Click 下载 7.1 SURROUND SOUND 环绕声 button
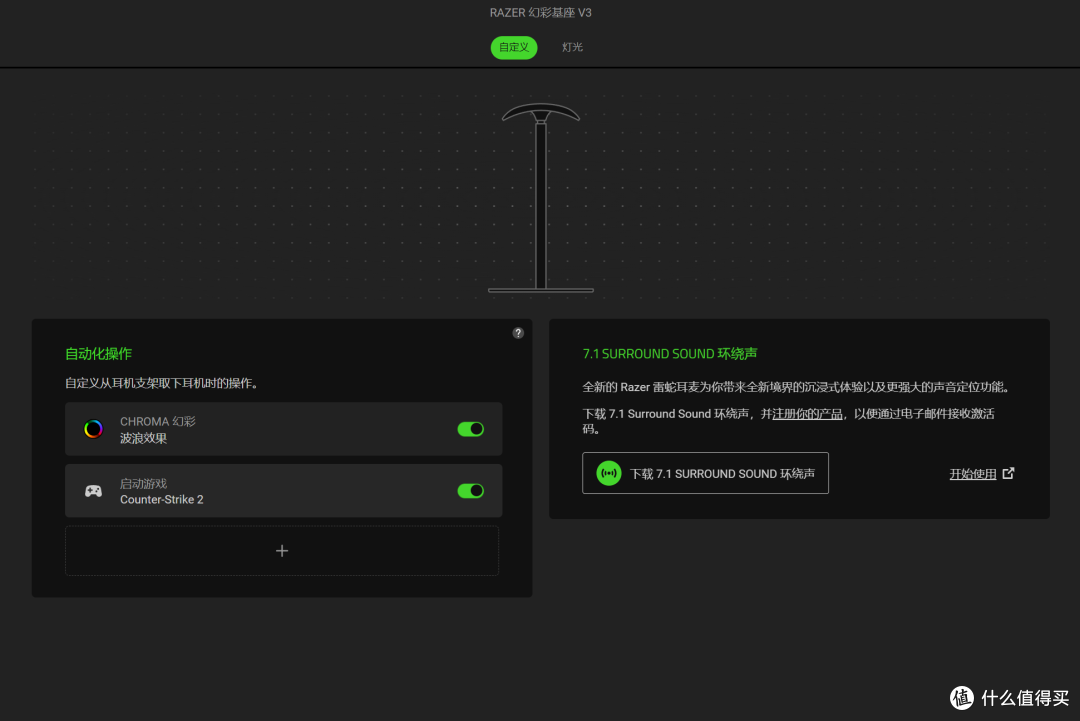Viewport: 1080px width, 721px height. coord(705,473)
